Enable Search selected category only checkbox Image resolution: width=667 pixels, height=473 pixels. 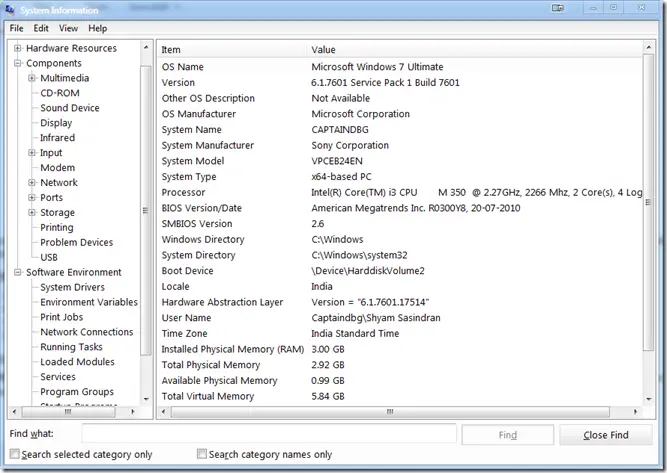[x=14, y=454]
